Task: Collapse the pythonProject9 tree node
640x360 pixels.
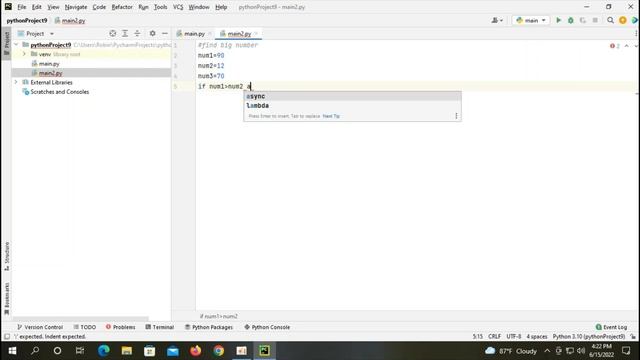Action: [16, 44]
